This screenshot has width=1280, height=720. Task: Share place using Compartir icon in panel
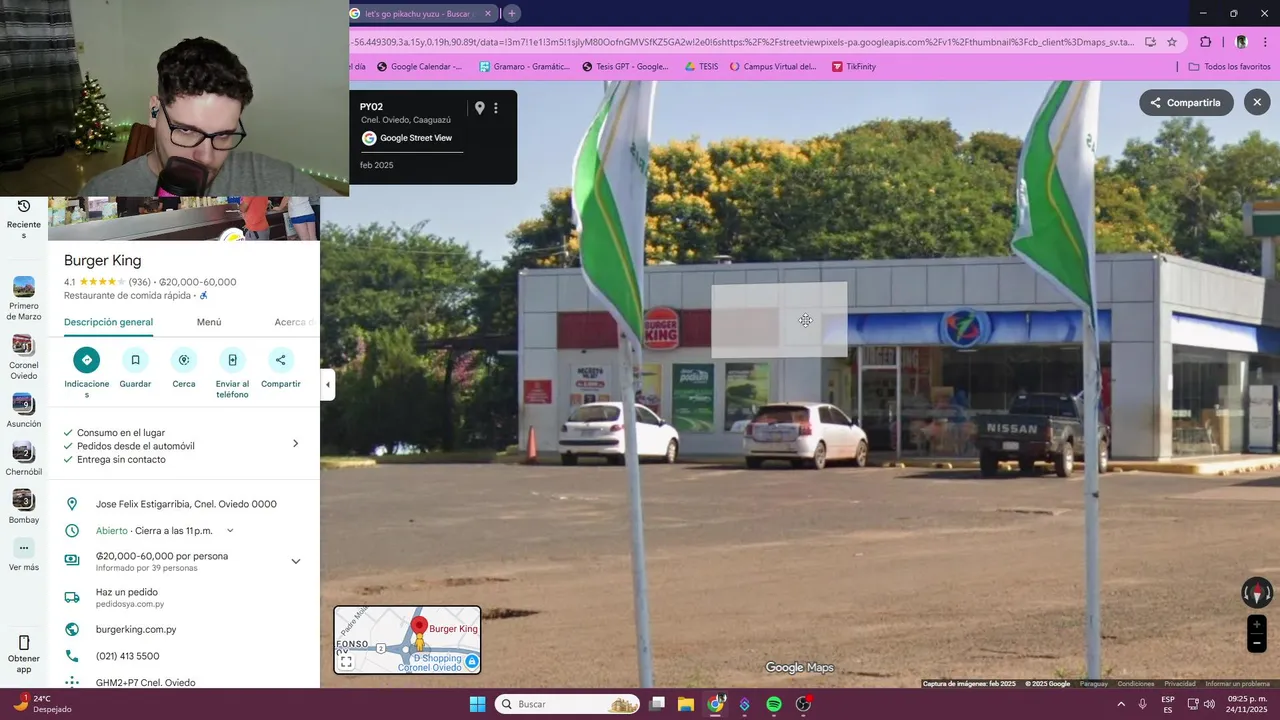click(280, 360)
